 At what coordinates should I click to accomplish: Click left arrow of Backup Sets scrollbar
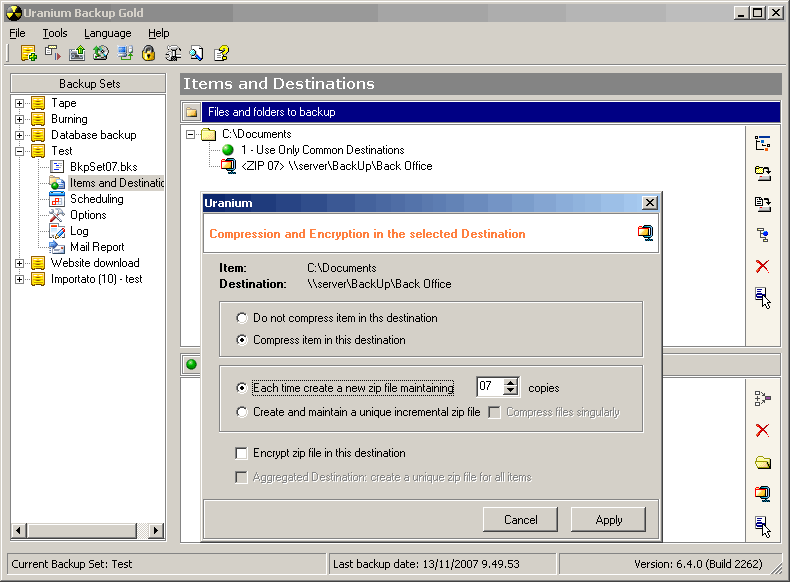click(x=19, y=530)
